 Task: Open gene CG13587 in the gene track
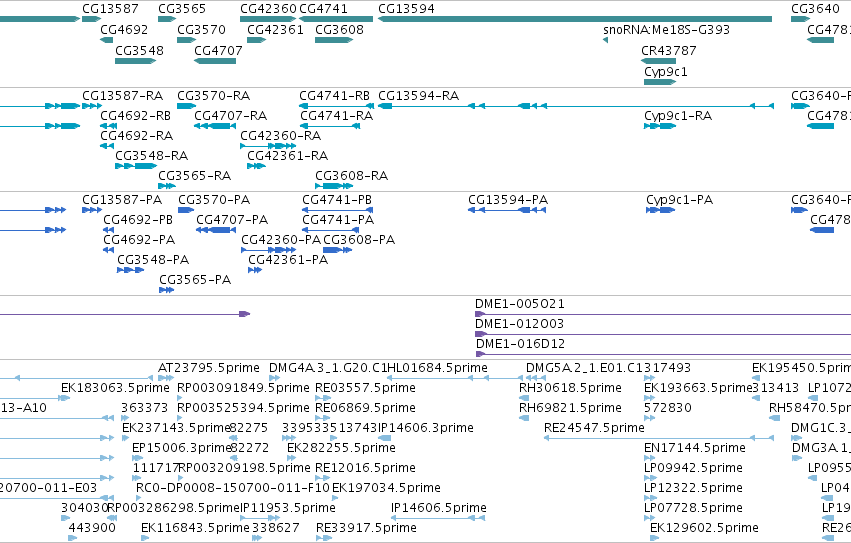tap(110, 9)
